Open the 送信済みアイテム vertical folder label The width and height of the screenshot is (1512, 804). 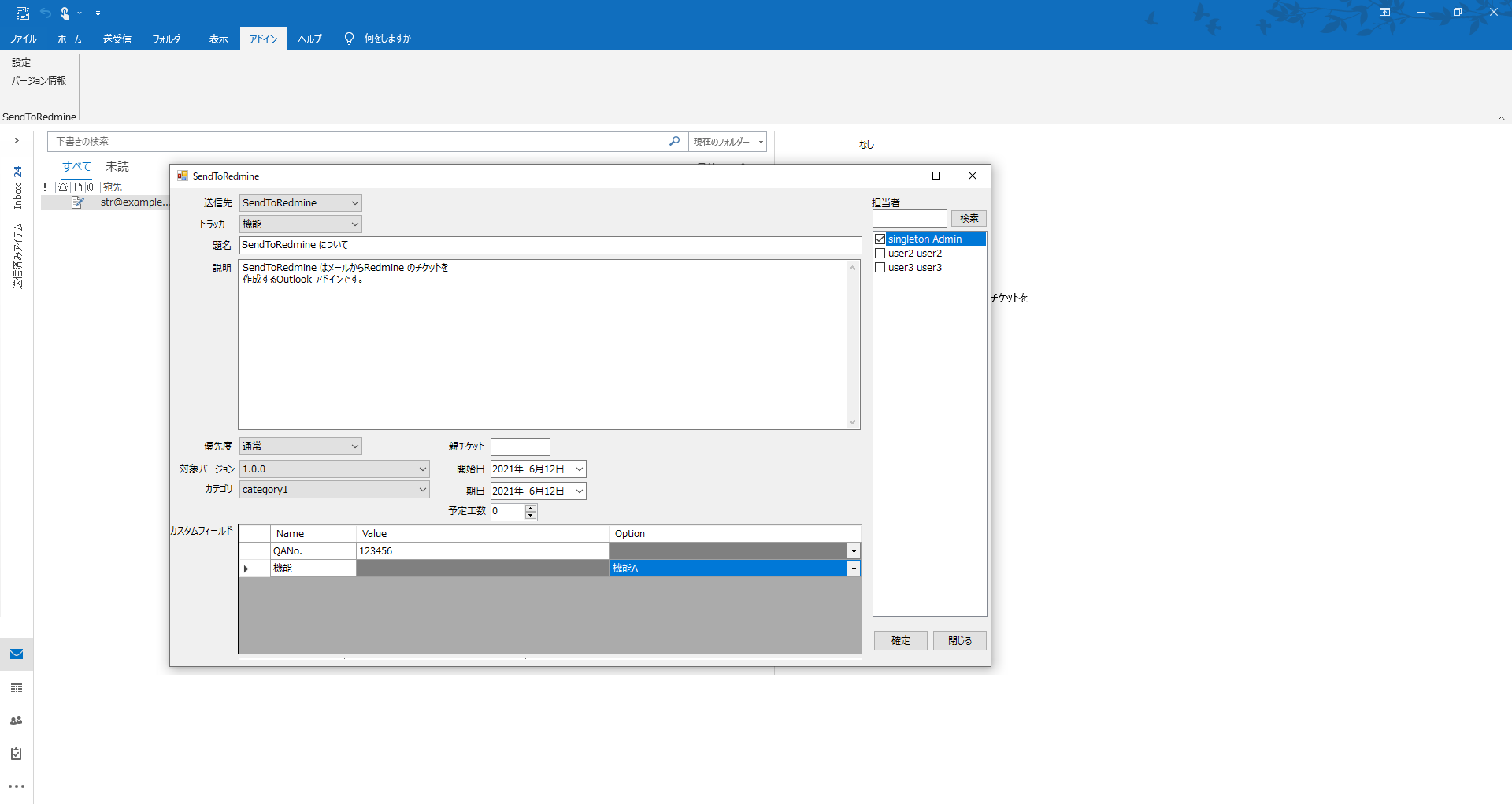[17, 257]
